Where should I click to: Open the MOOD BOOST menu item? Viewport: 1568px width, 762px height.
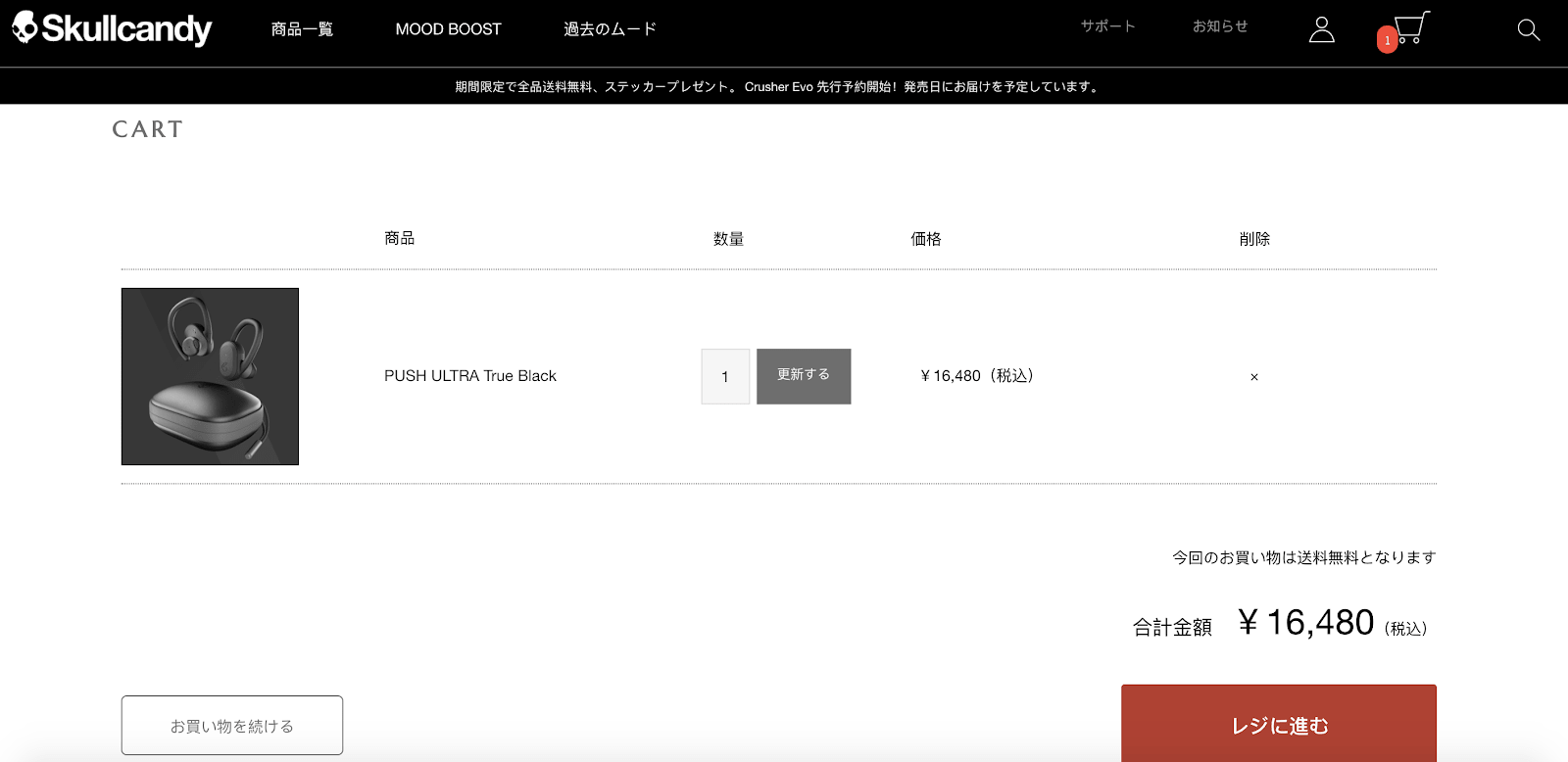[448, 29]
